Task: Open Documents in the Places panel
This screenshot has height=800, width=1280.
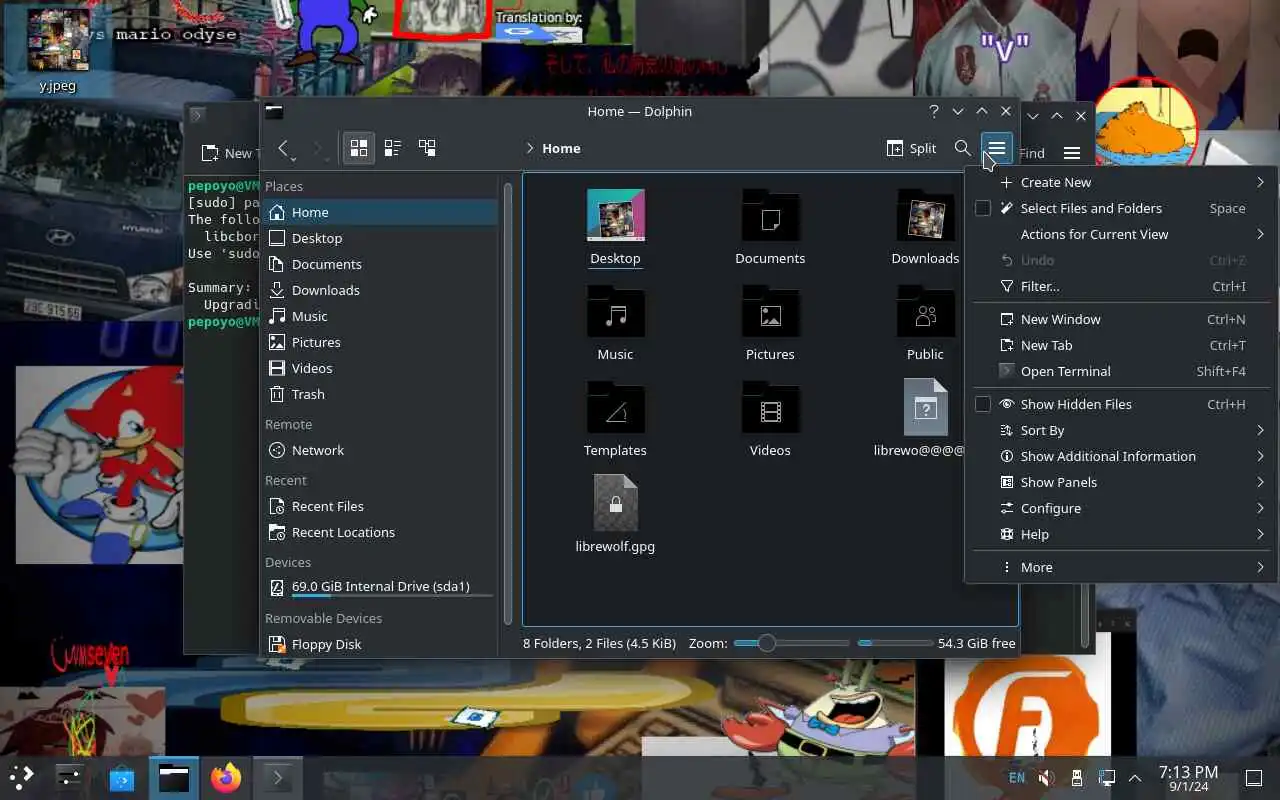Action: click(380, 264)
